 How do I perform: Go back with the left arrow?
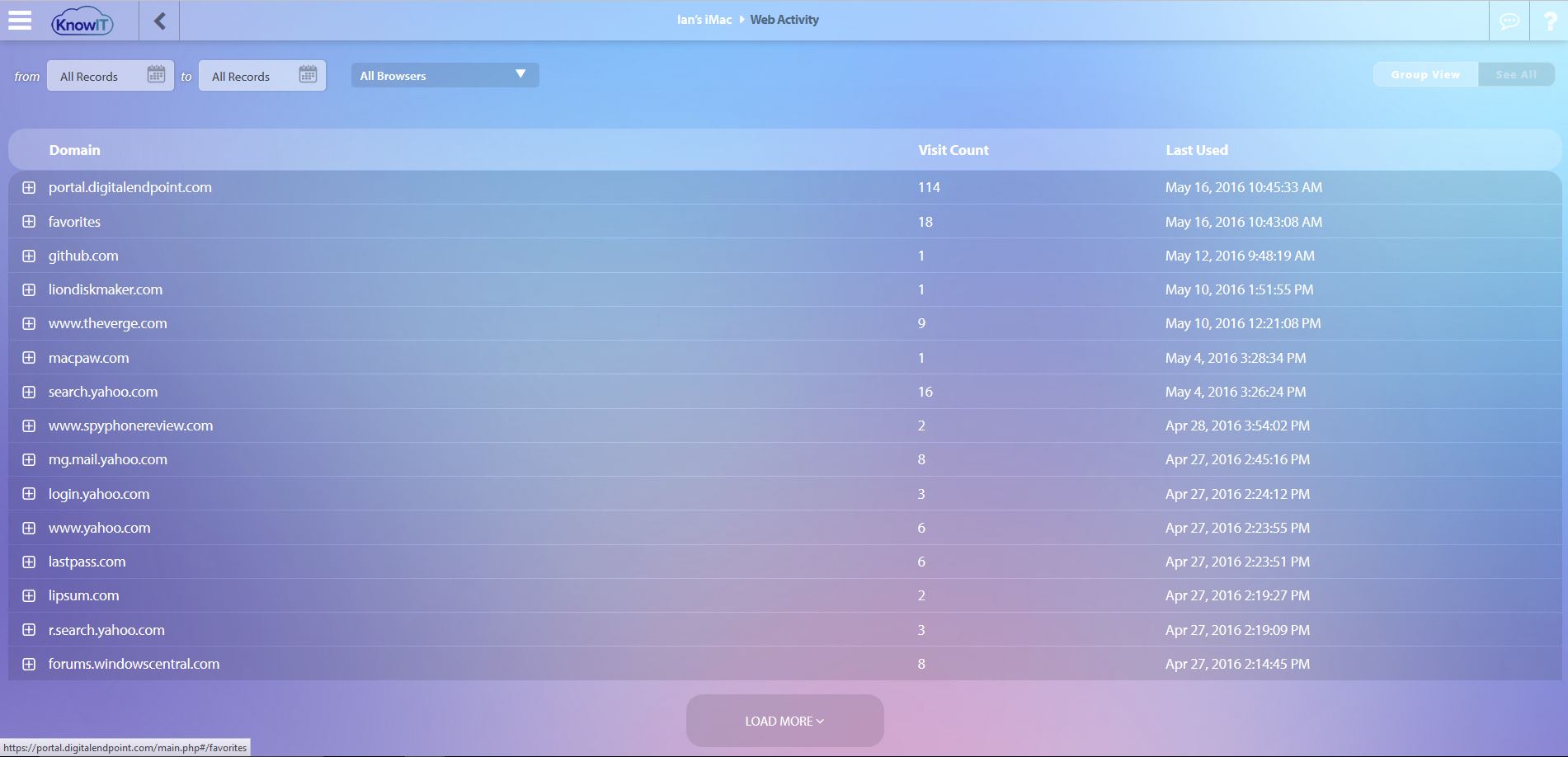[x=159, y=21]
